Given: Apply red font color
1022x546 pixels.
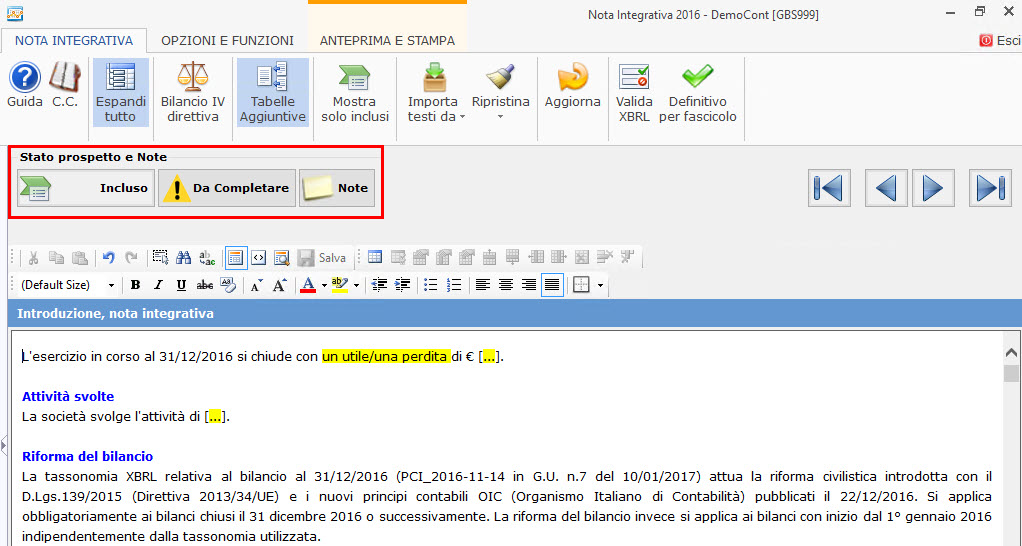Looking at the screenshot, I should (308, 285).
